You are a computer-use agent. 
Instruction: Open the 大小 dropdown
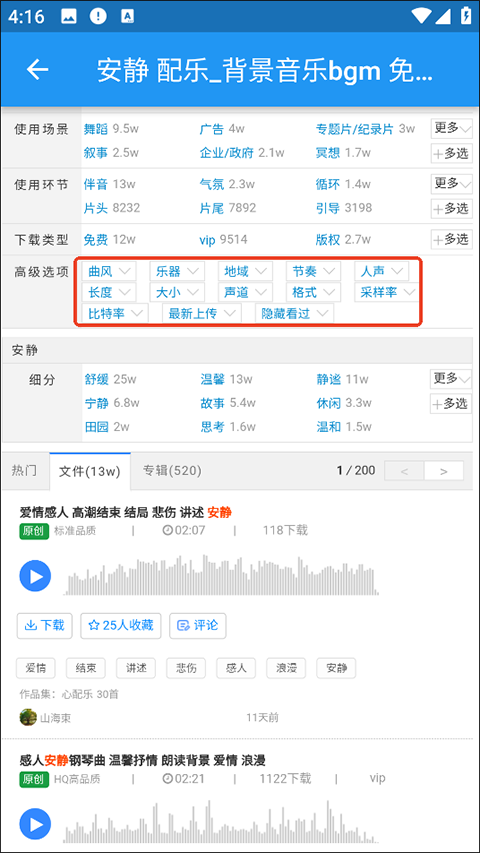click(177, 292)
